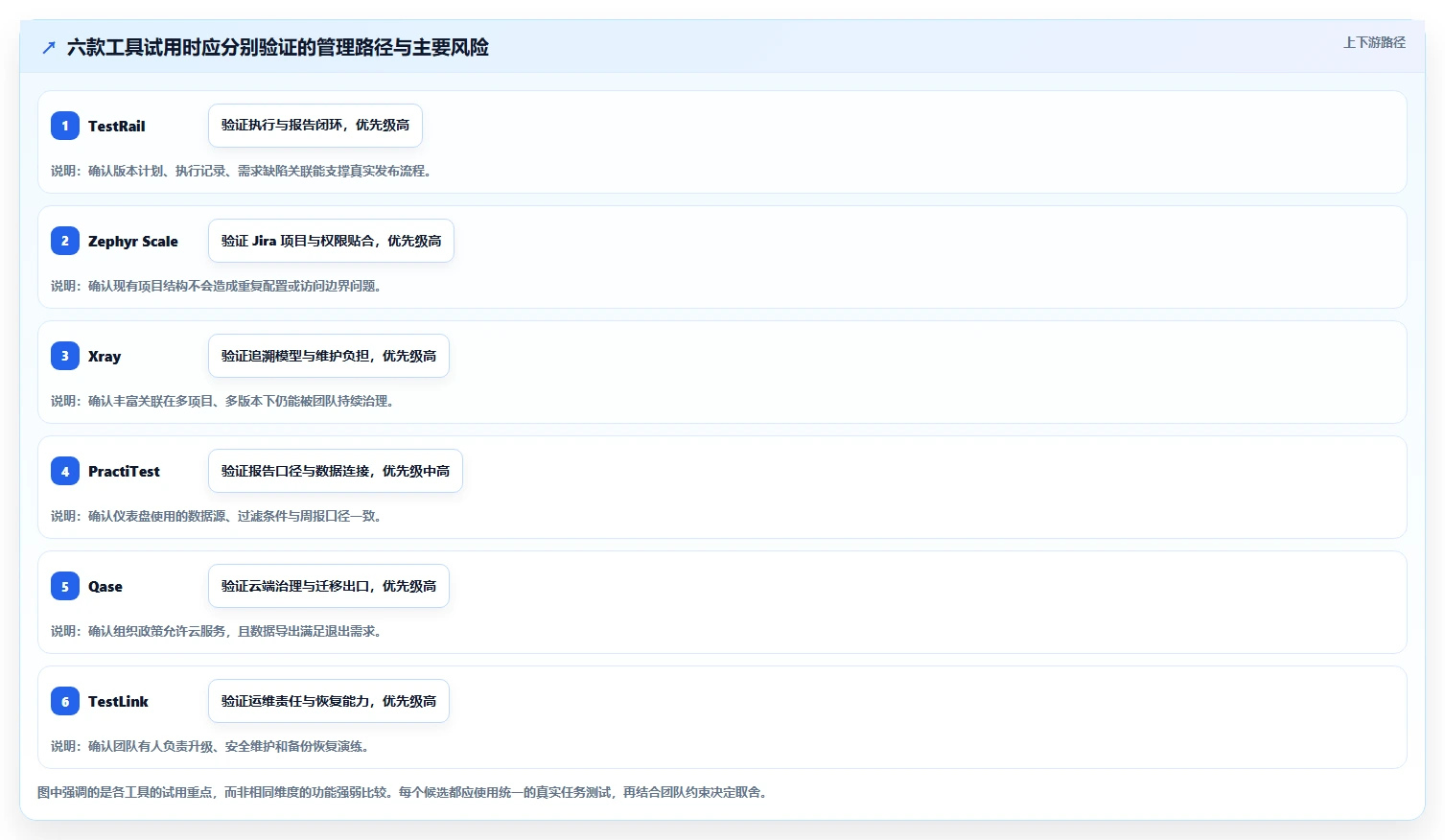Click the arrow icon beside the title

click(49, 47)
